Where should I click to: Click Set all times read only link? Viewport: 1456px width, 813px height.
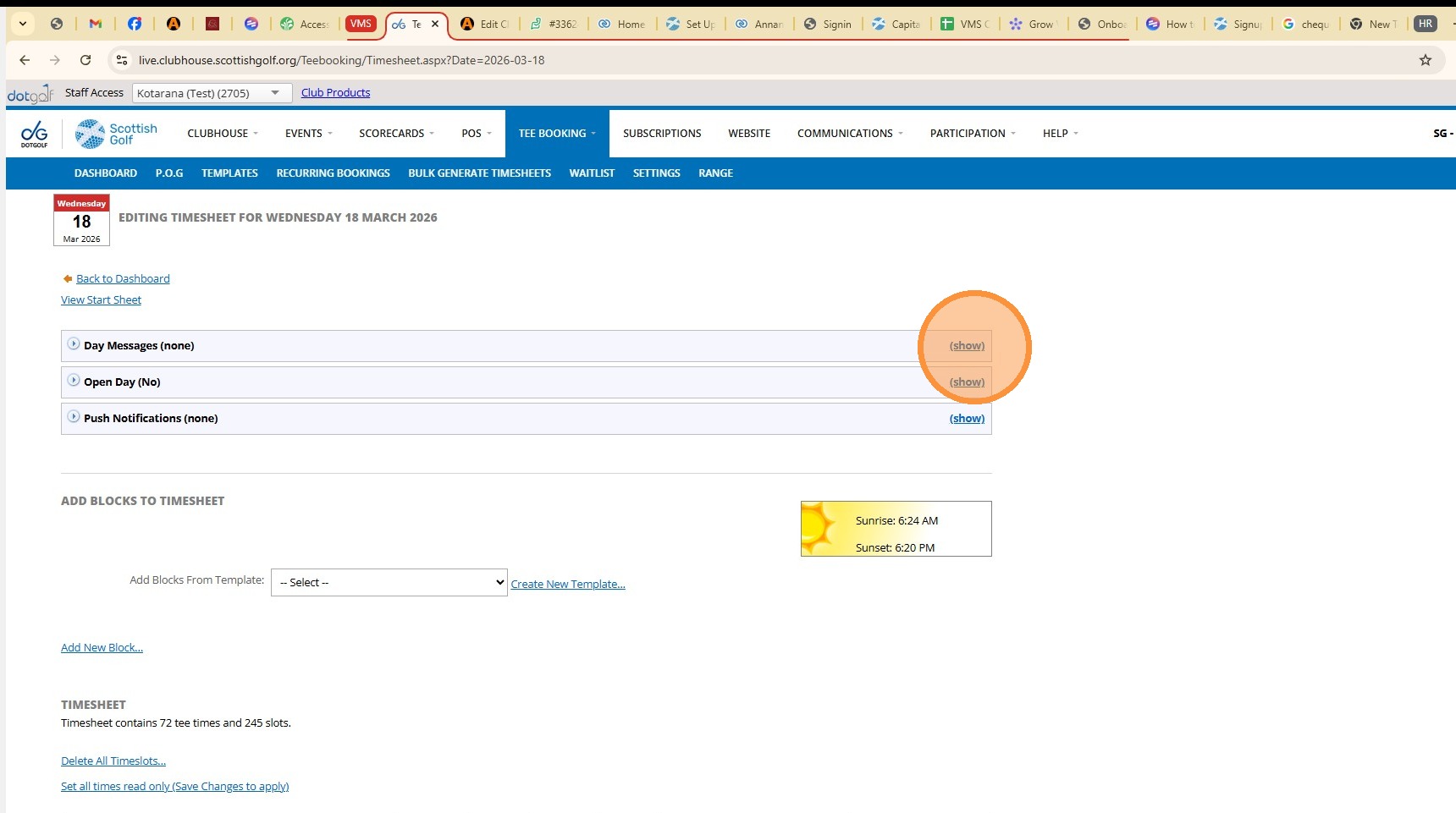tap(175, 787)
